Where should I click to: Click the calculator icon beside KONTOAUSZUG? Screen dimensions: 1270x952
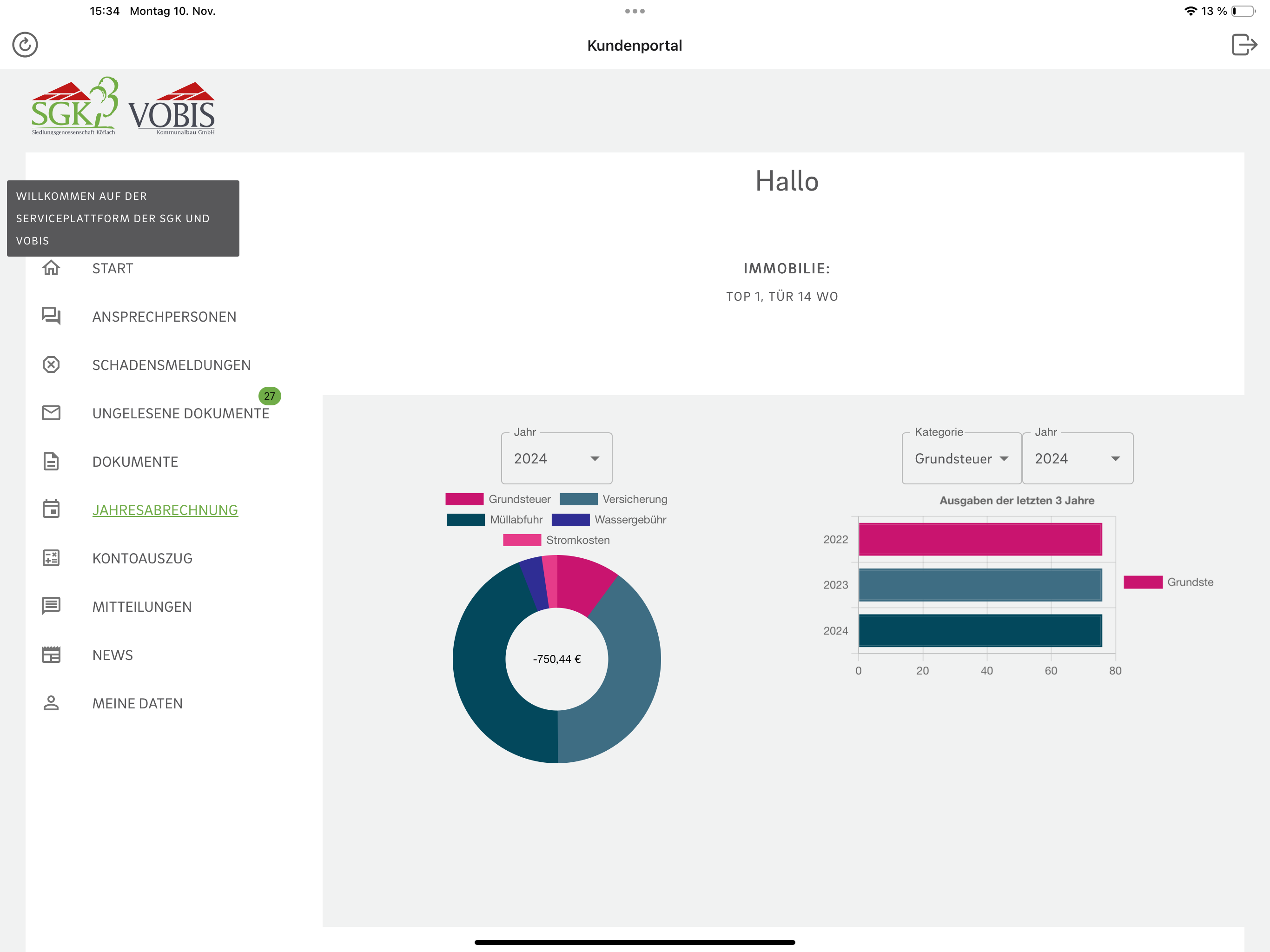(x=51, y=557)
